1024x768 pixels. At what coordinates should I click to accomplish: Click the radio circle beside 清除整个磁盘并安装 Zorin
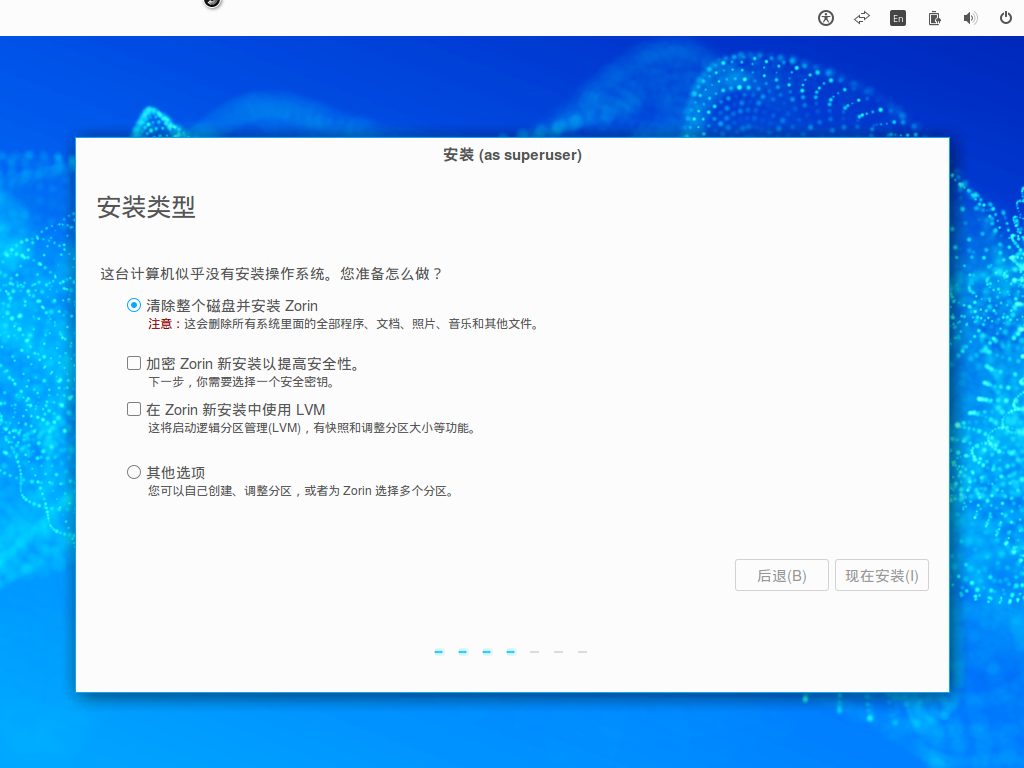pyautogui.click(x=133, y=305)
